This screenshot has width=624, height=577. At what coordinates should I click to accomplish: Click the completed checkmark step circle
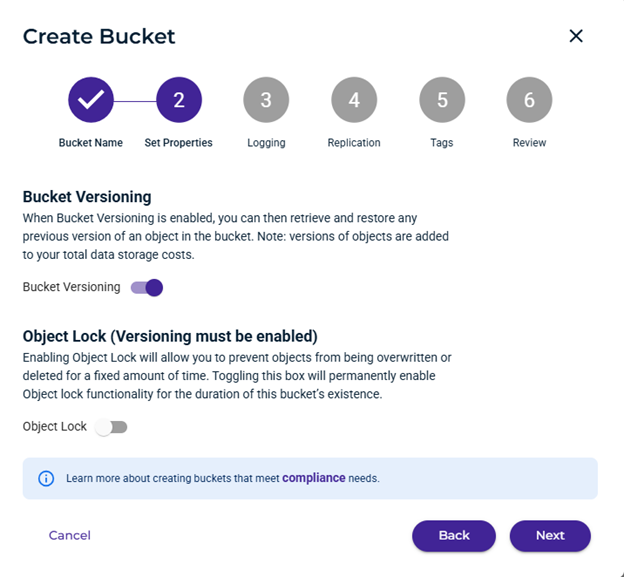91,99
